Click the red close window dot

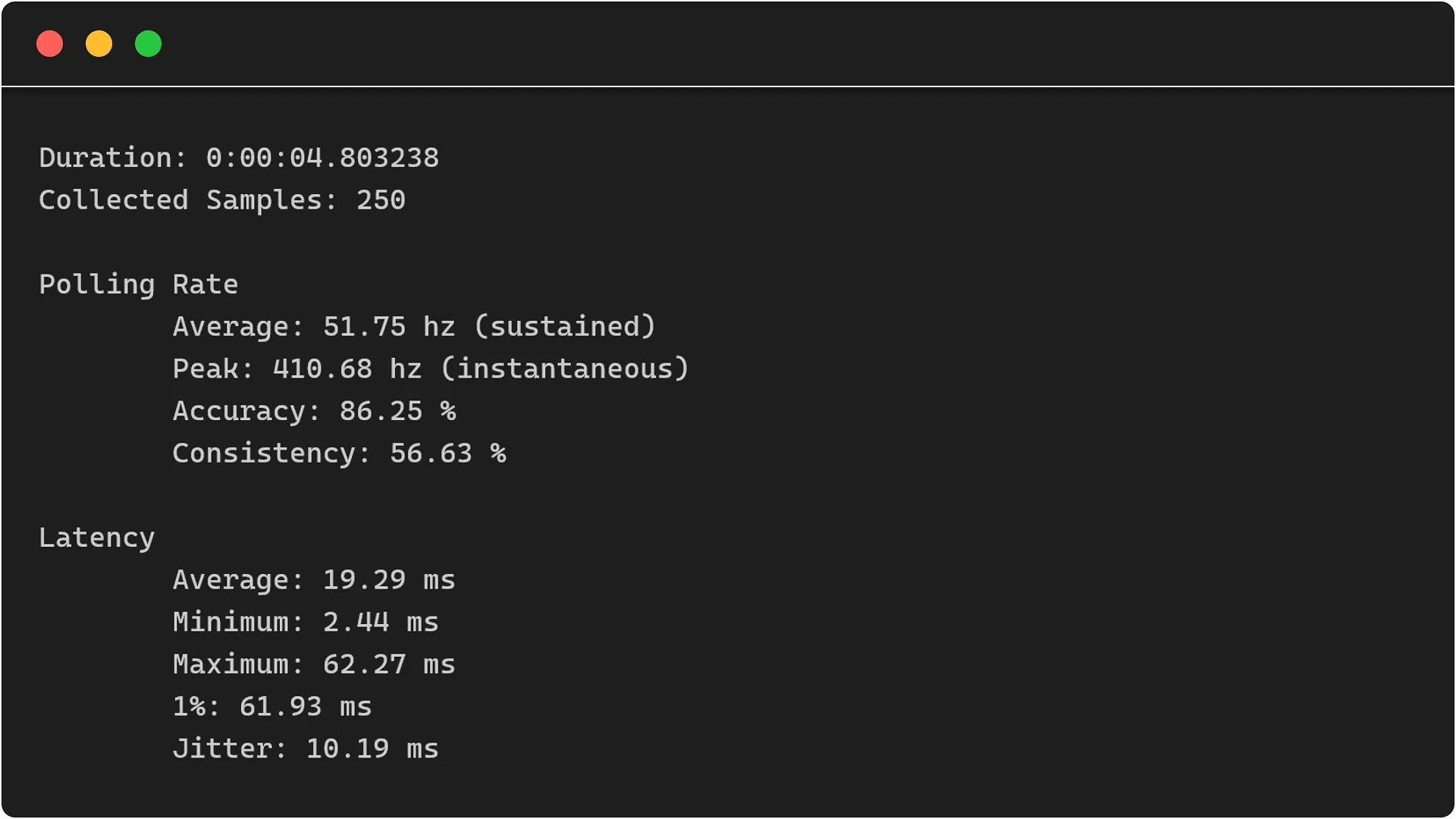pos(50,44)
